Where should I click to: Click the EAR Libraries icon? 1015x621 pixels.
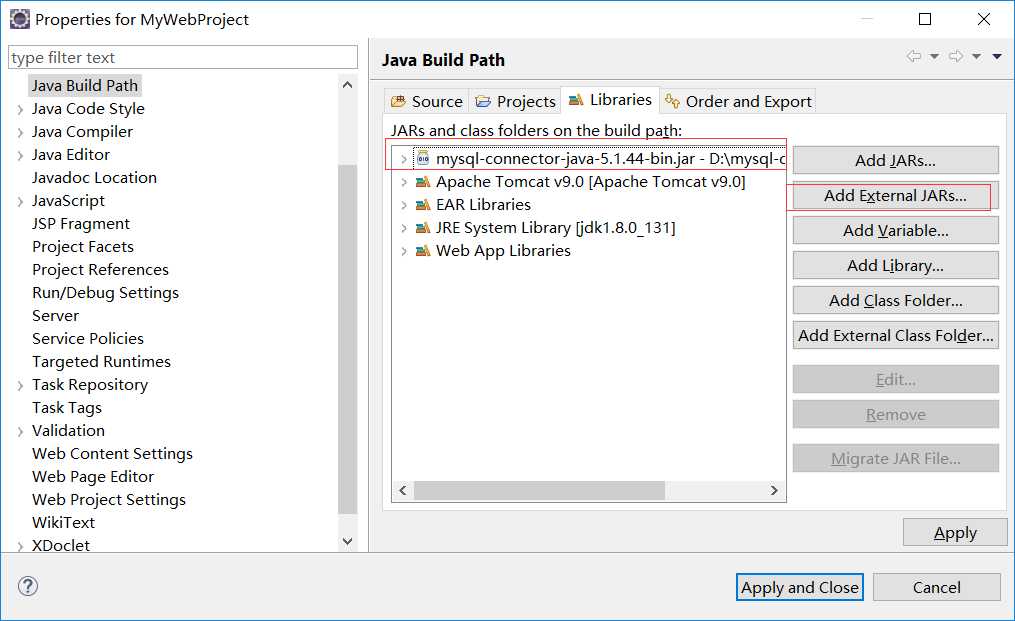pyautogui.click(x=423, y=205)
